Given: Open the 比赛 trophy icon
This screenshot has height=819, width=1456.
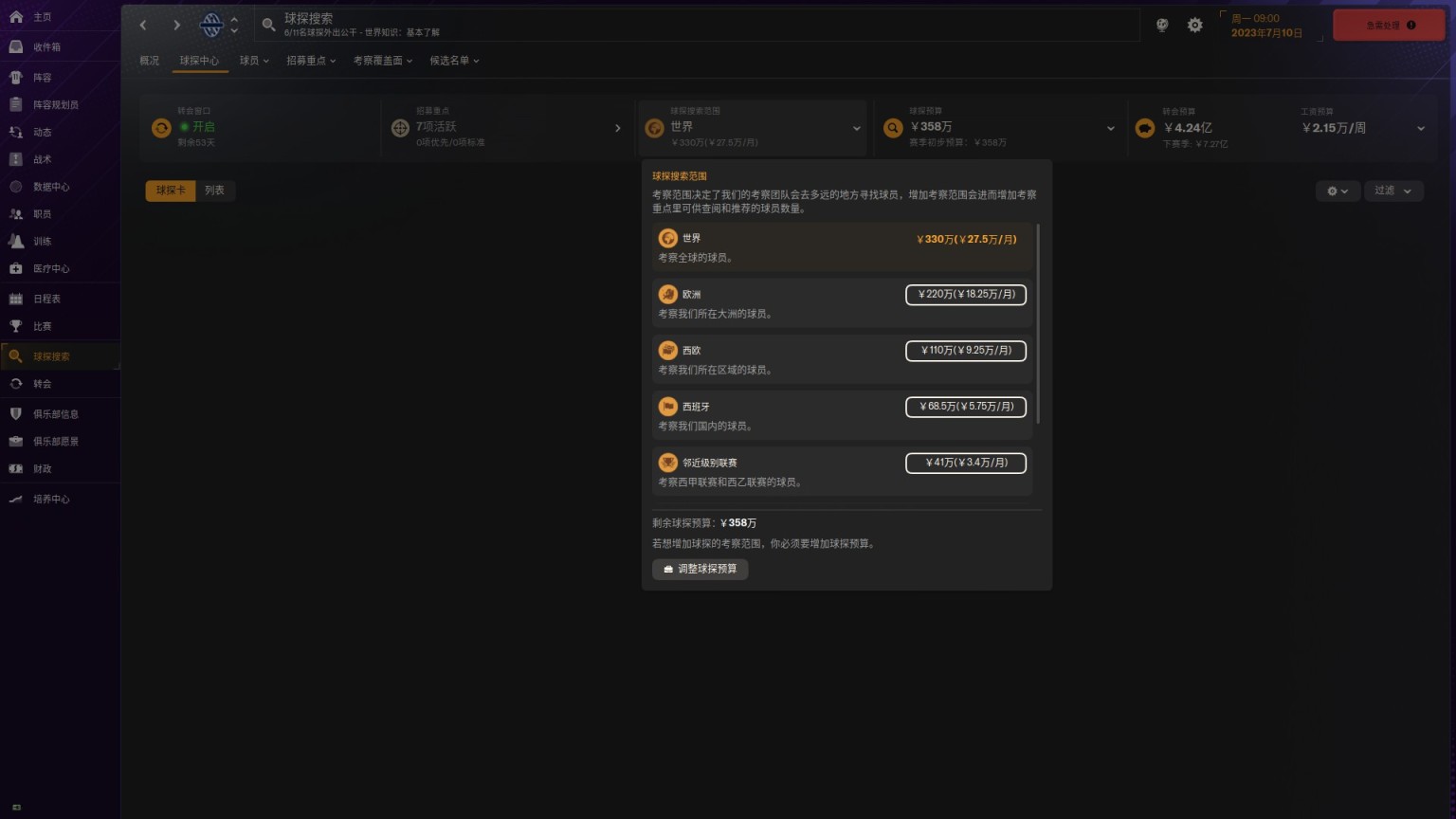Looking at the screenshot, I should point(15,326).
